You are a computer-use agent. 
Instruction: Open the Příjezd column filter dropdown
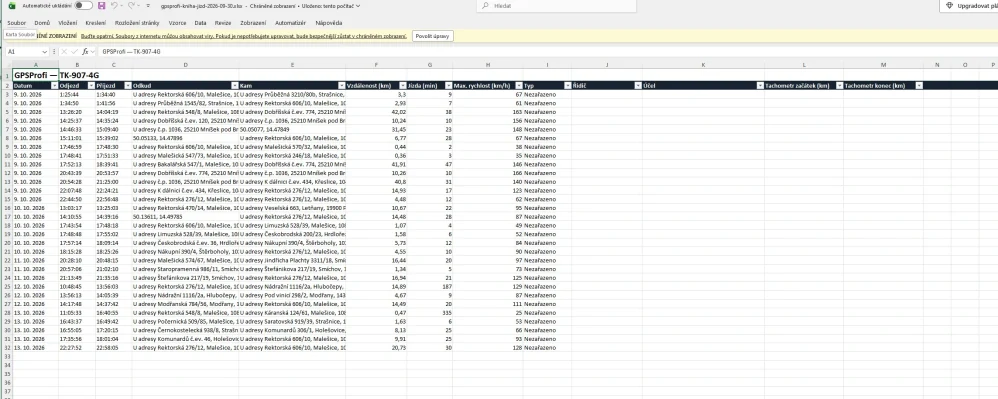click(127, 85)
